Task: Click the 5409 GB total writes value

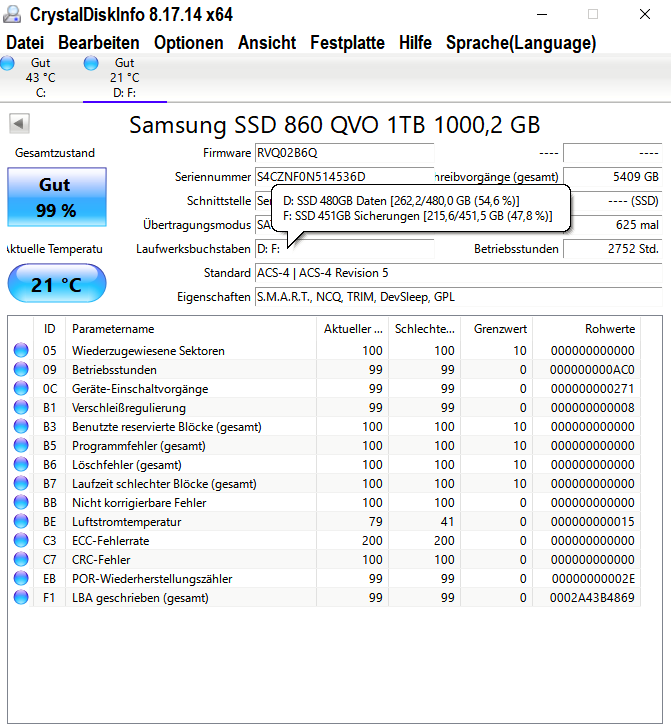Action: pyautogui.click(x=613, y=177)
